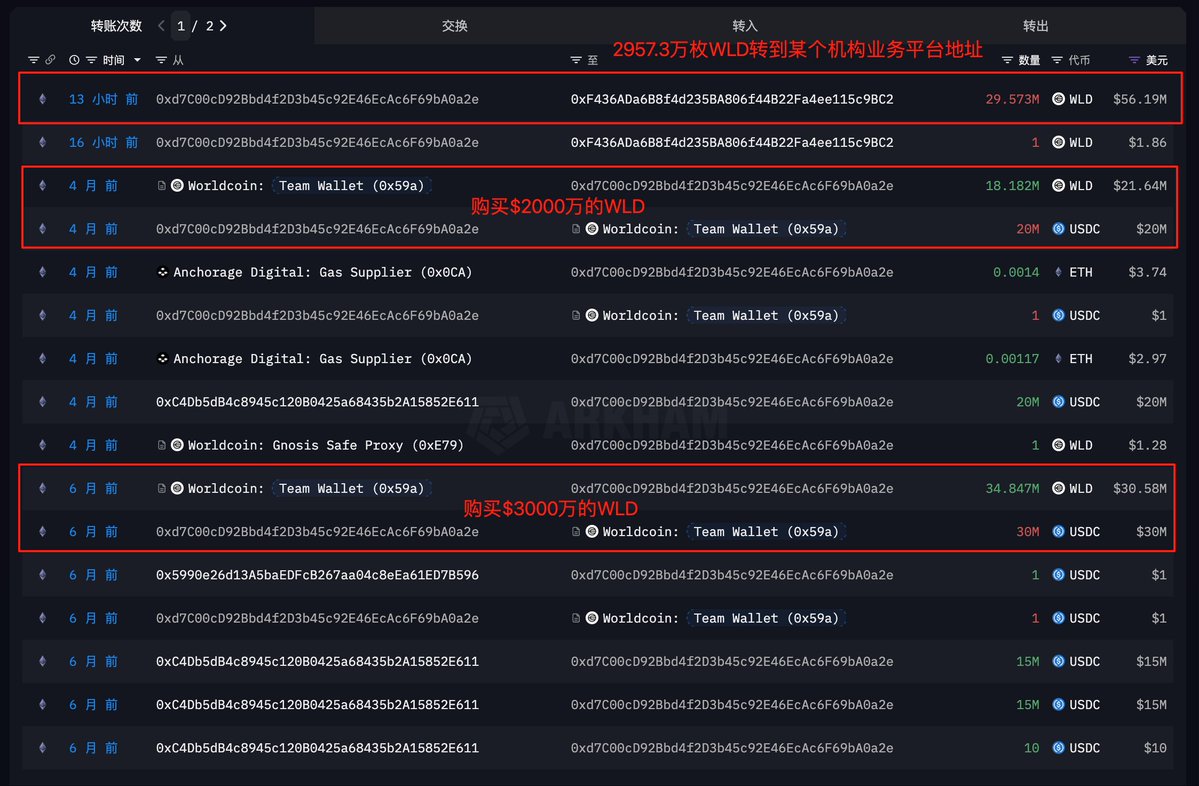This screenshot has width=1199, height=786.
Task: Click the current page number field showing 1
Action: click(x=180, y=26)
